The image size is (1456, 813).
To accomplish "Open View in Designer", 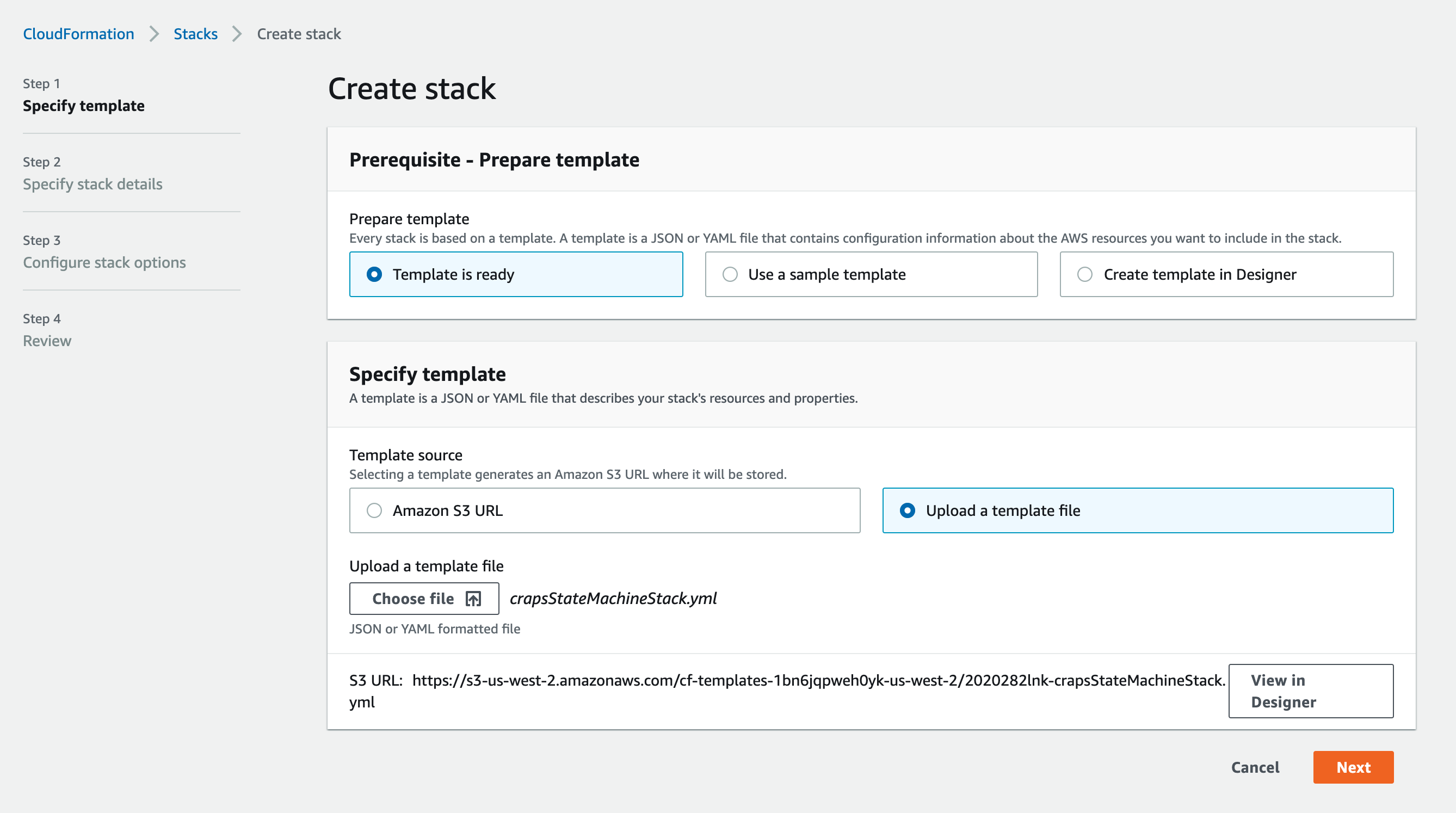I will [1311, 691].
